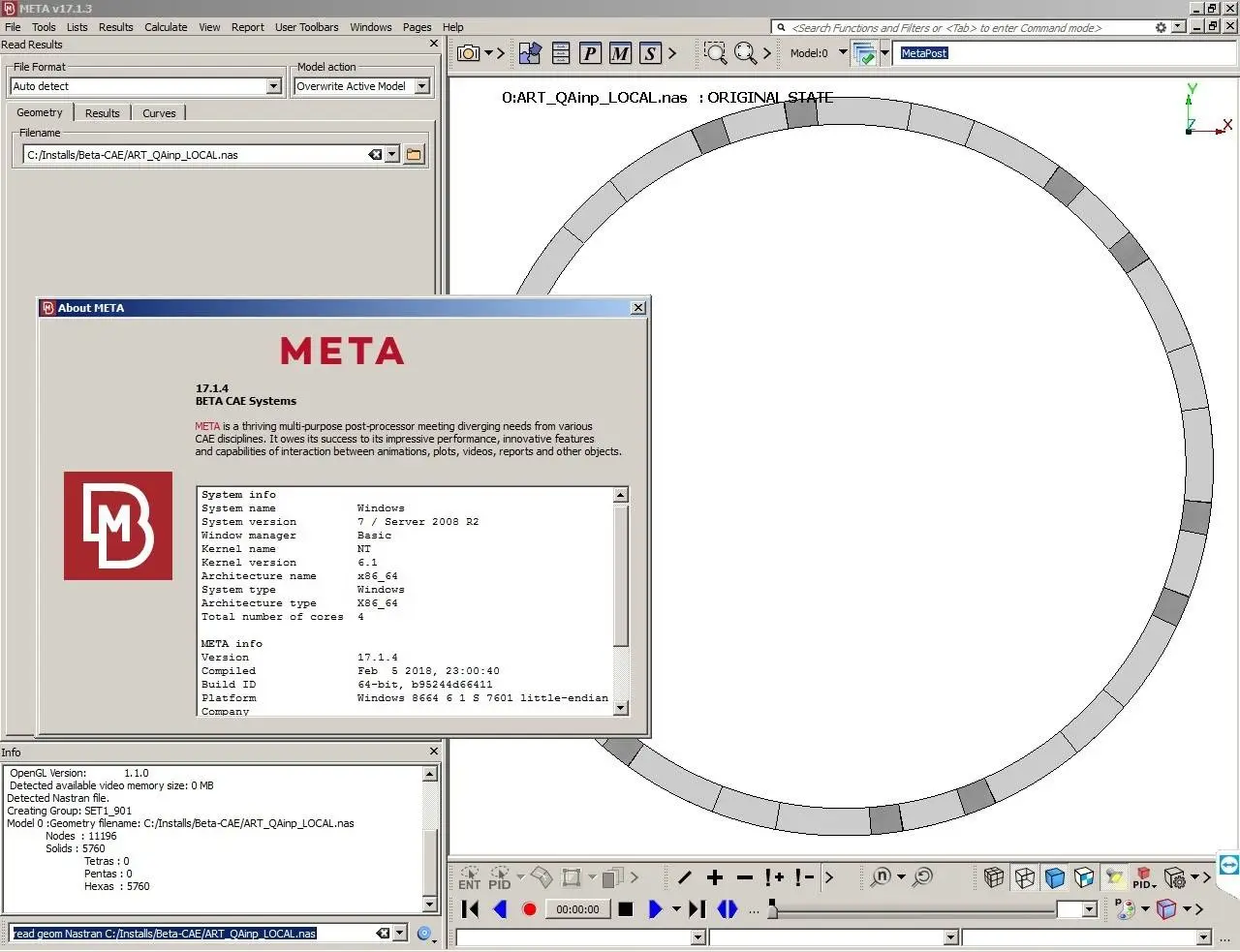Image resolution: width=1240 pixels, height=952 pixels.
Task: Expand the play-forward options arrow
Action: click(x=676, y=908)
